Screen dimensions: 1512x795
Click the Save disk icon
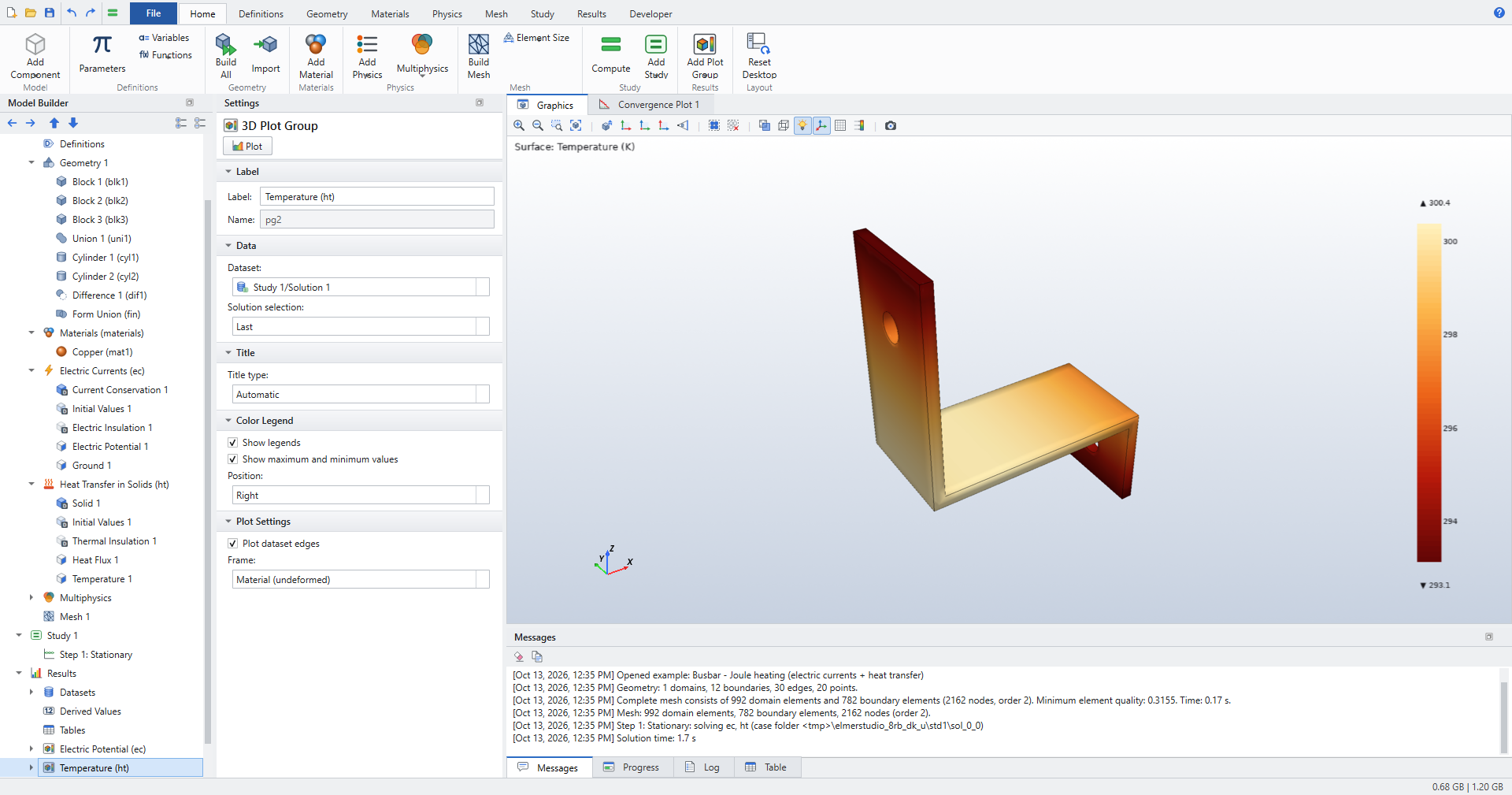click(50, 13)
